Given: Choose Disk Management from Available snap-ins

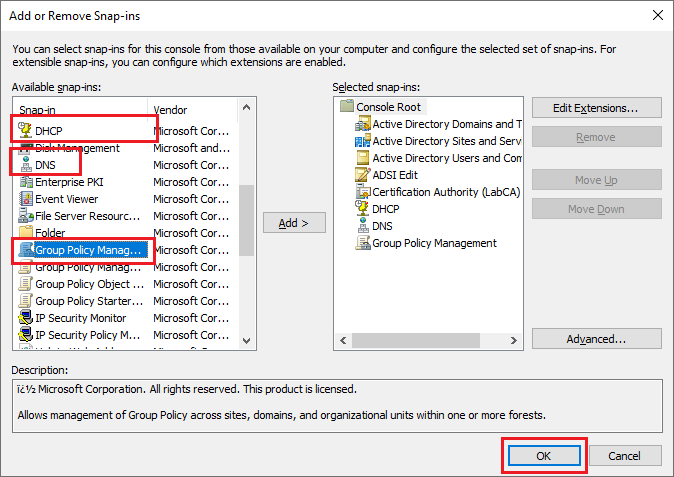Looking at the screenshot, I should 77,148.
